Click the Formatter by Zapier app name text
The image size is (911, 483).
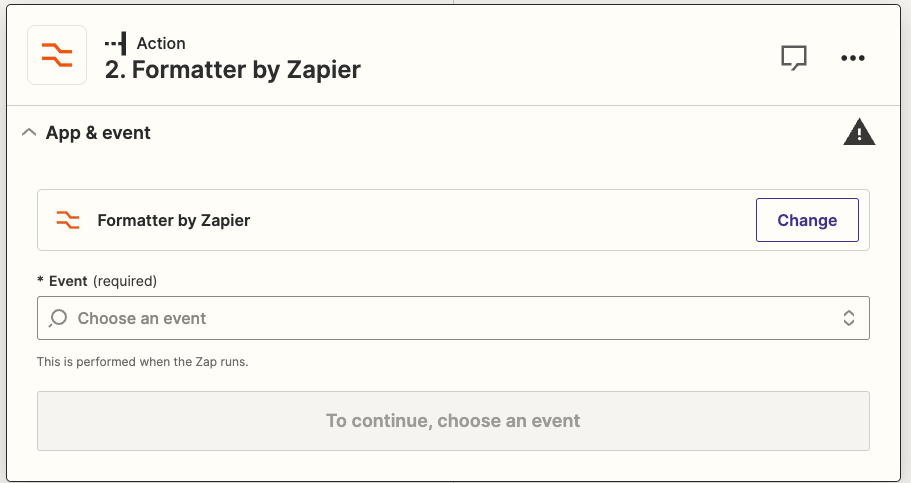pos(174,220)
